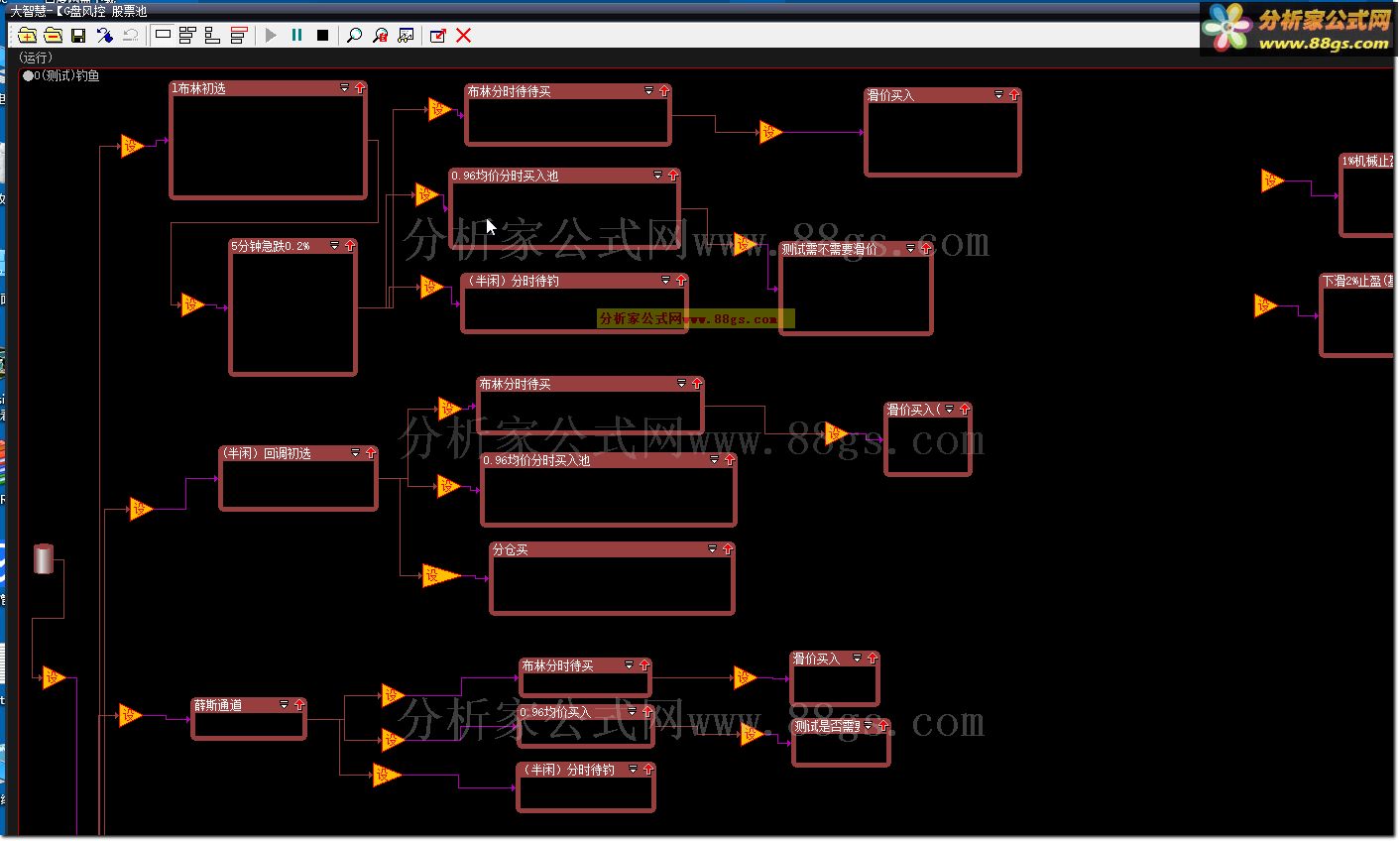
Task: Click the blue pin tool icon
Action: (105, 36)
